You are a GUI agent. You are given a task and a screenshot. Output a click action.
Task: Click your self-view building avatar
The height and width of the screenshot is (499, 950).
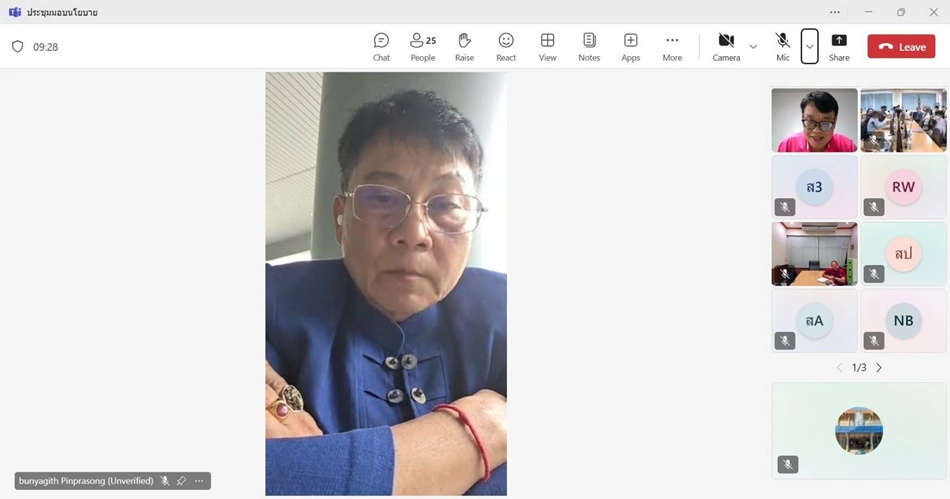859,431
